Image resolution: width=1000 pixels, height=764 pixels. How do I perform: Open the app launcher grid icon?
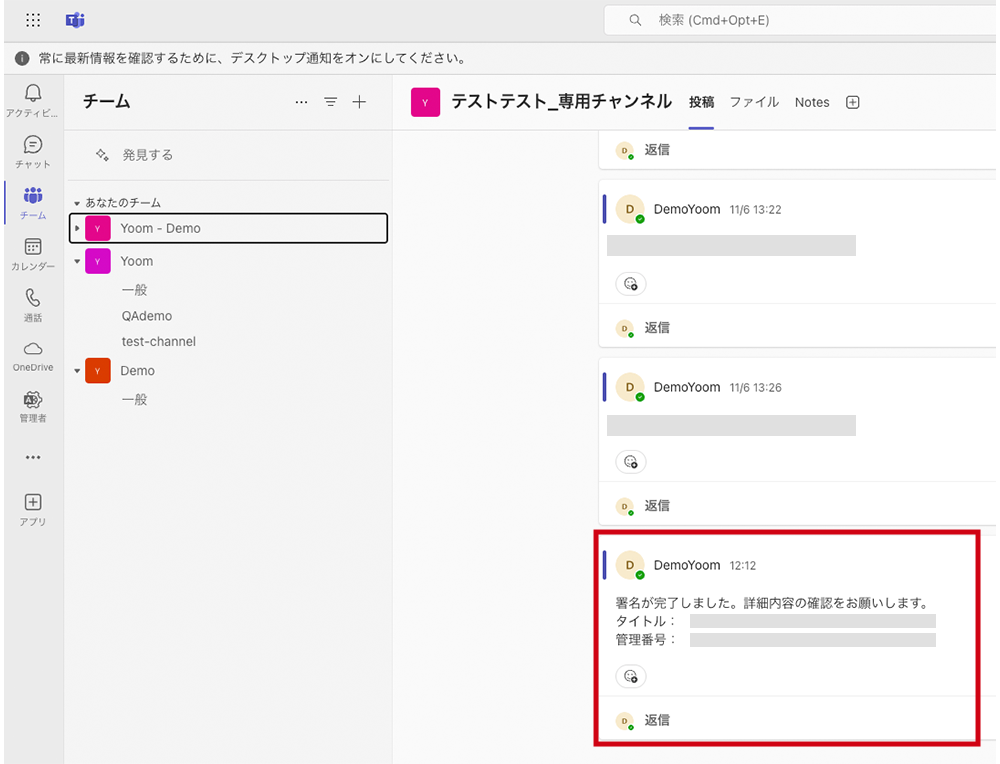tap(33, 20)
